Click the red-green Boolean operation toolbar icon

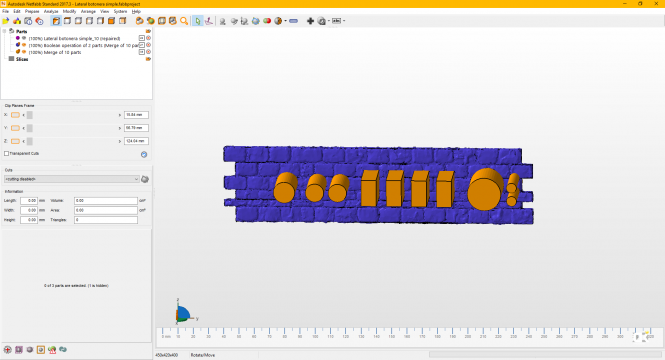pyautogui.click(x=267, y=21)
